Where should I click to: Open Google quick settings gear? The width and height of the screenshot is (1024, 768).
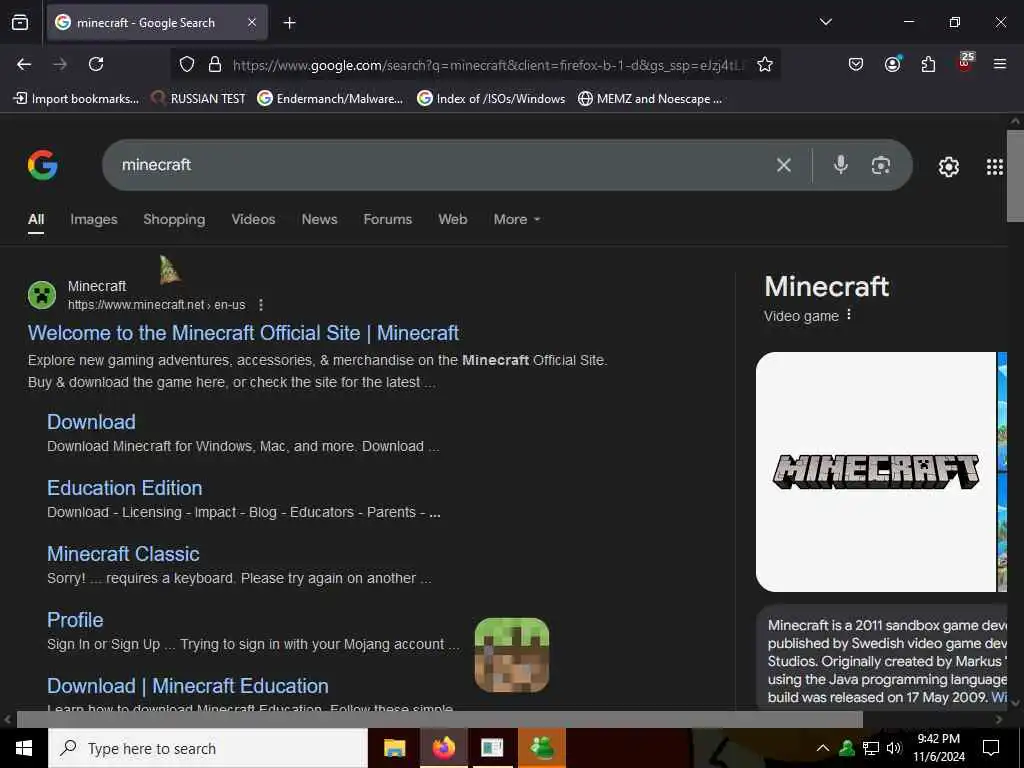(x=948, y=167)
